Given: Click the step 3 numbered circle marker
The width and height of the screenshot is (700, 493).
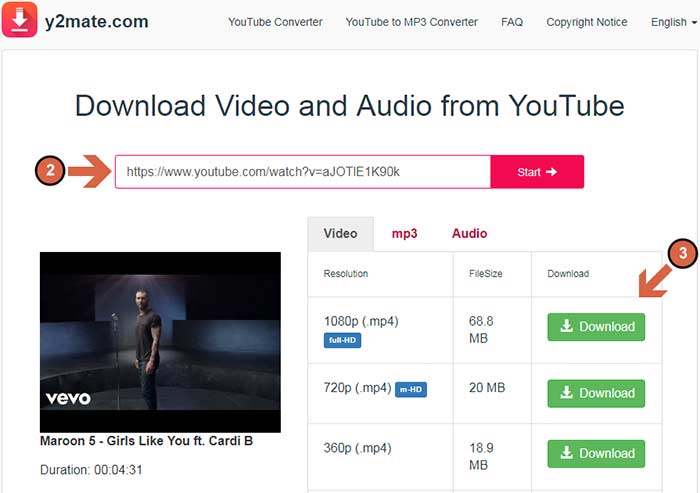Looking at the screenshot, I should (682, 254).
